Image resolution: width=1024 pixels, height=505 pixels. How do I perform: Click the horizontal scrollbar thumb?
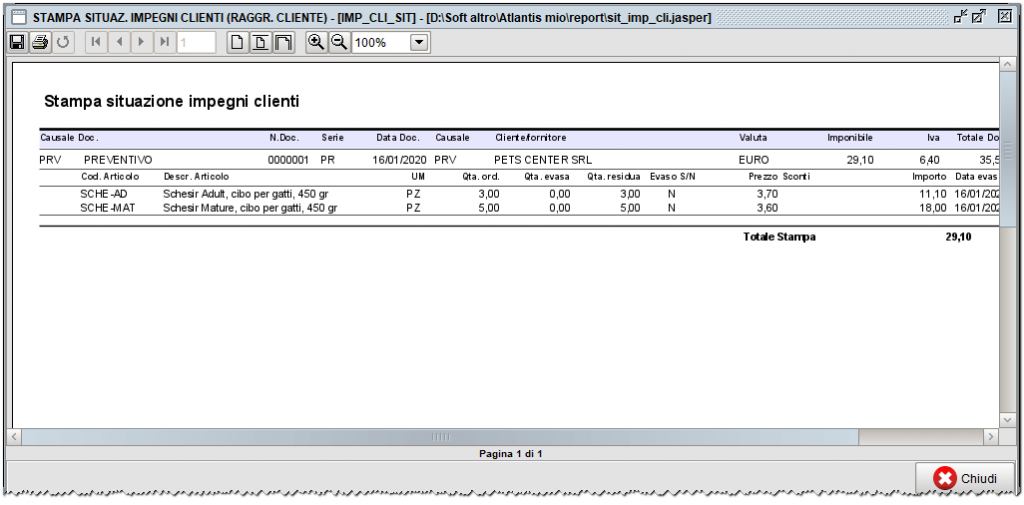pyautogui.click(x=440, y=437)
